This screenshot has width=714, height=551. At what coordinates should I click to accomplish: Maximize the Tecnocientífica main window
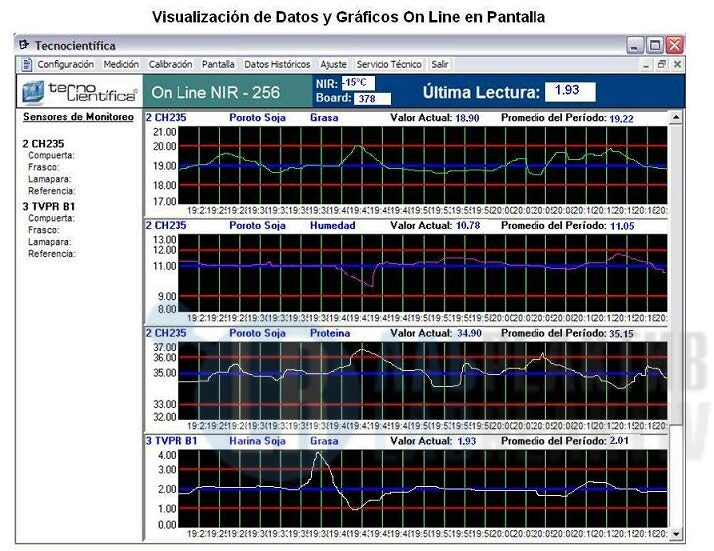(x=655, y=46)
